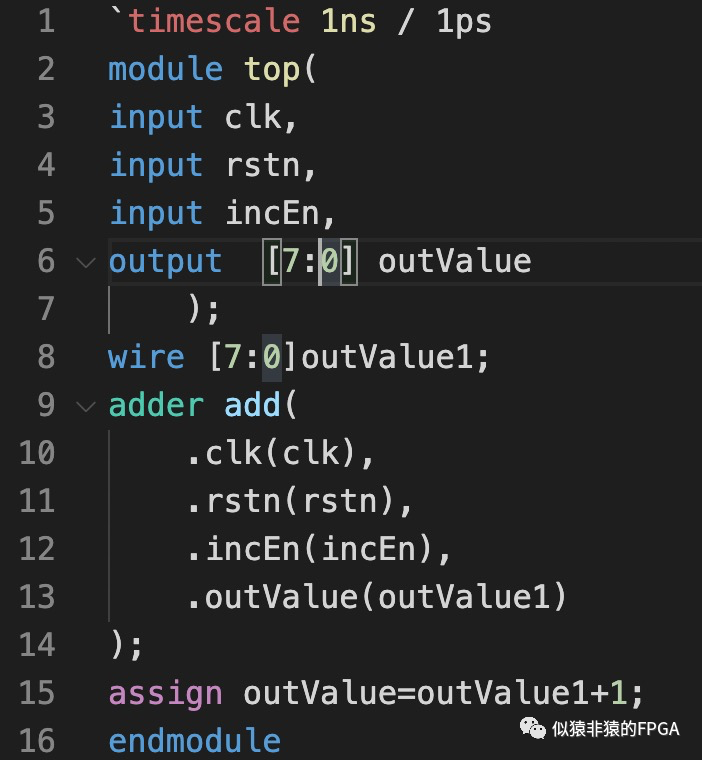Click line number 12 in the gutter

tap(37, 549)
